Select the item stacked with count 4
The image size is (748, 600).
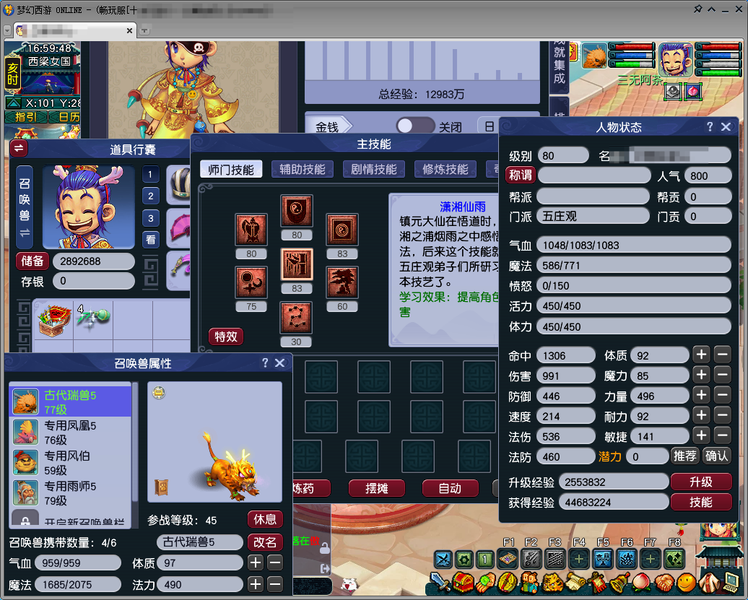point(93,319)
